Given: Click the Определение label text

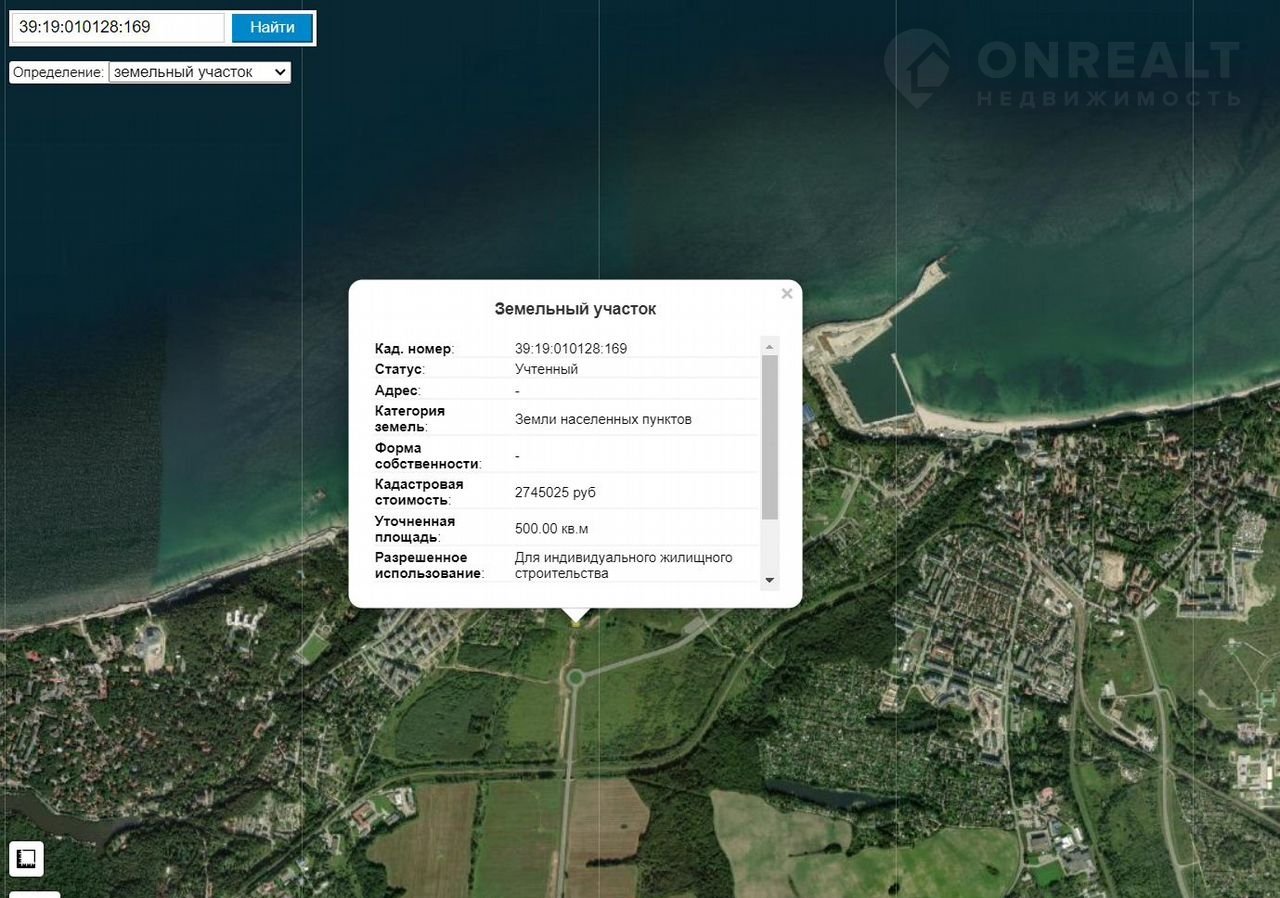Looking at the screenshot, I should [x=58, y=73].
